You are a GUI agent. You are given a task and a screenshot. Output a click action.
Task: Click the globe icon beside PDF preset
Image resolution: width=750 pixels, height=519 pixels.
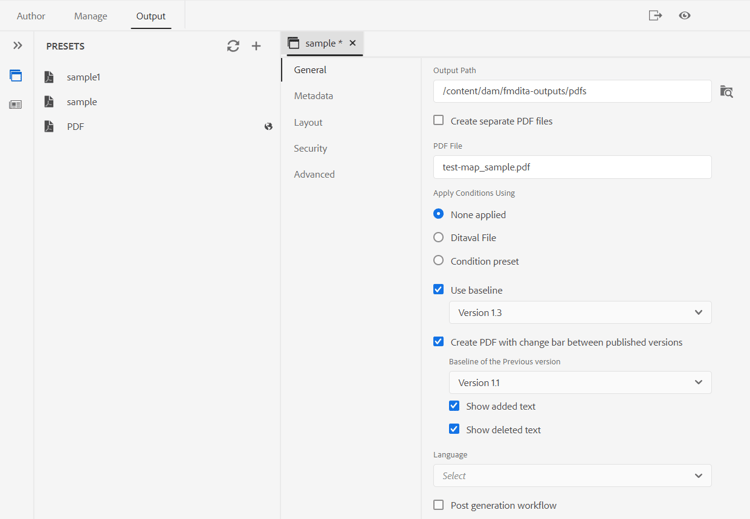[x=268, y=127]
